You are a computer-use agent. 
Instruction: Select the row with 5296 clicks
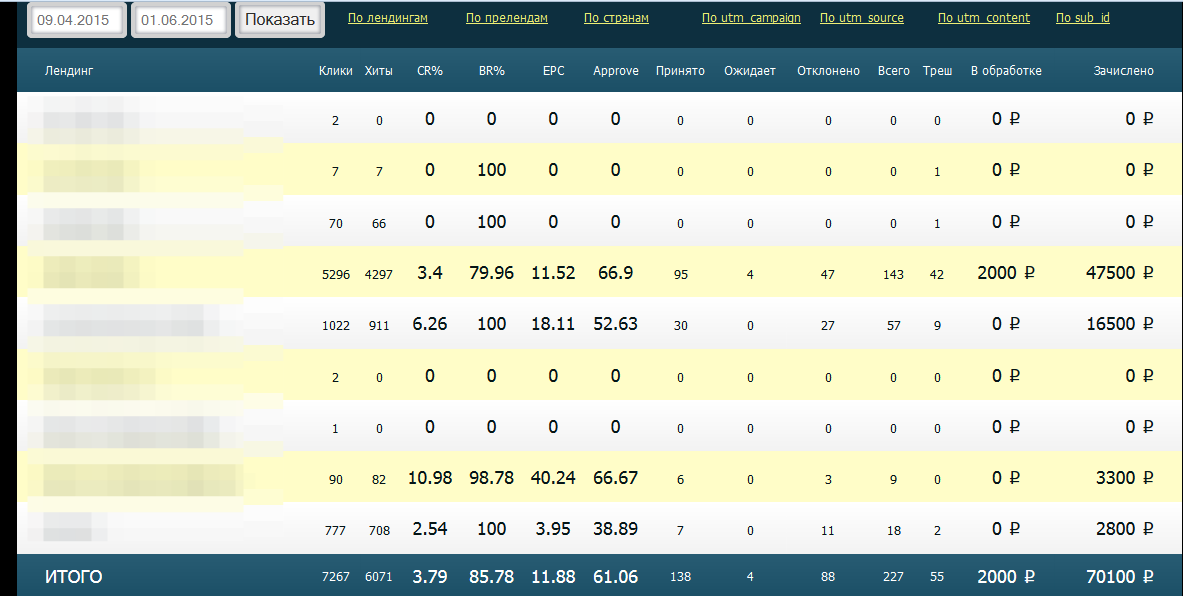click(335, 274)
